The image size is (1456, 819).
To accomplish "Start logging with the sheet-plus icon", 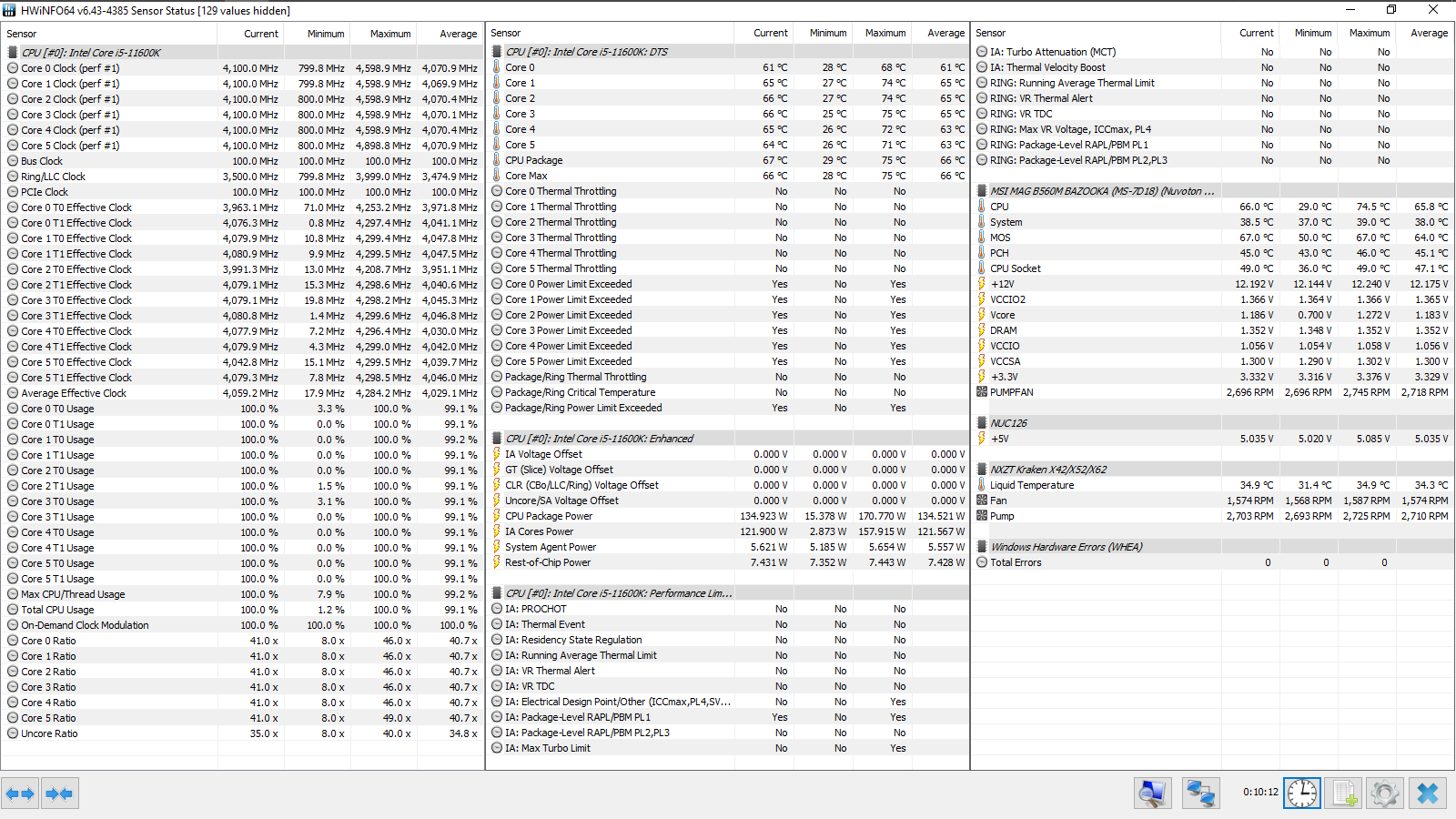I will coord(1344,794).
